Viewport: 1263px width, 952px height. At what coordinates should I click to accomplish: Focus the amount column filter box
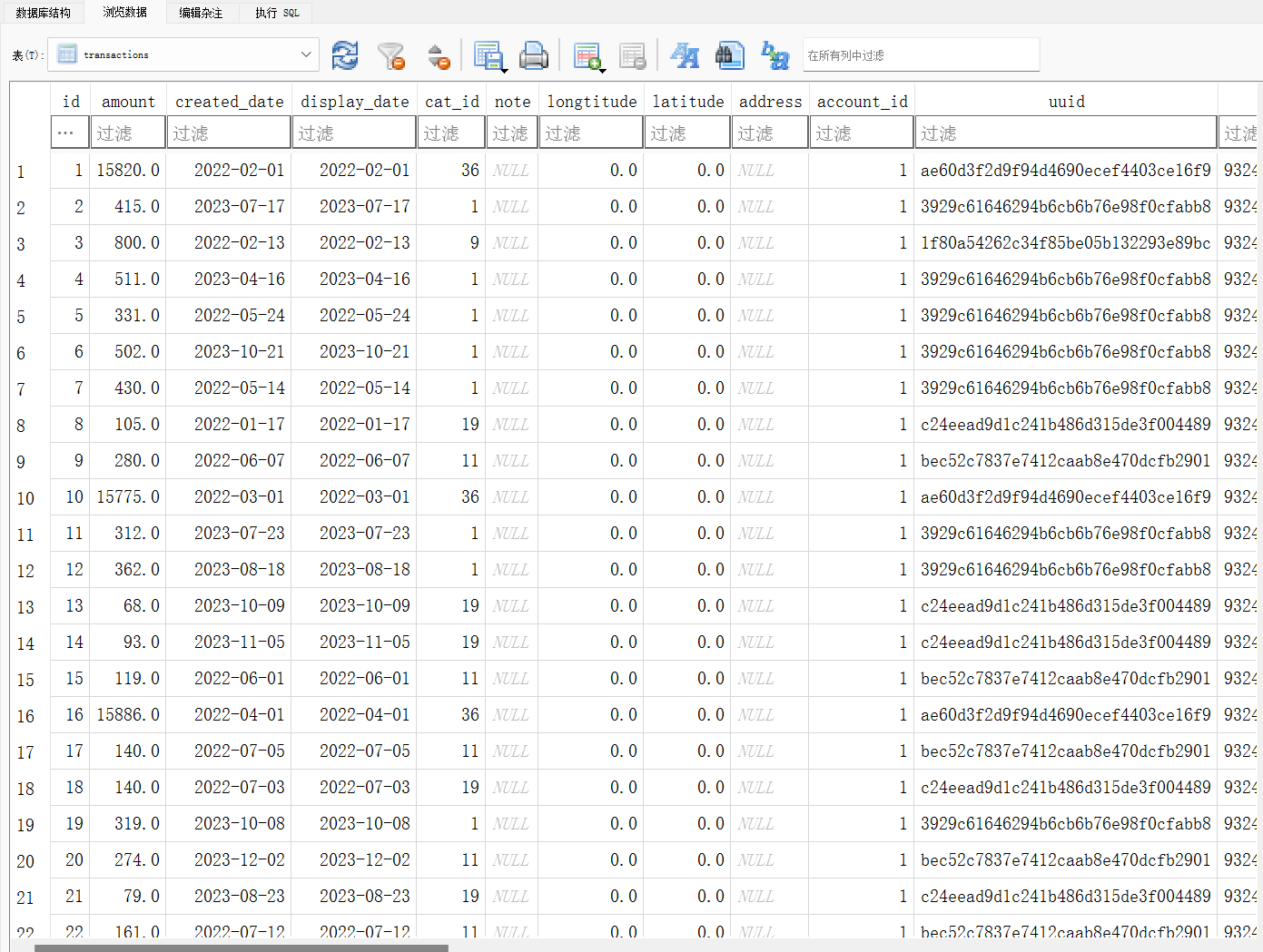128,132
